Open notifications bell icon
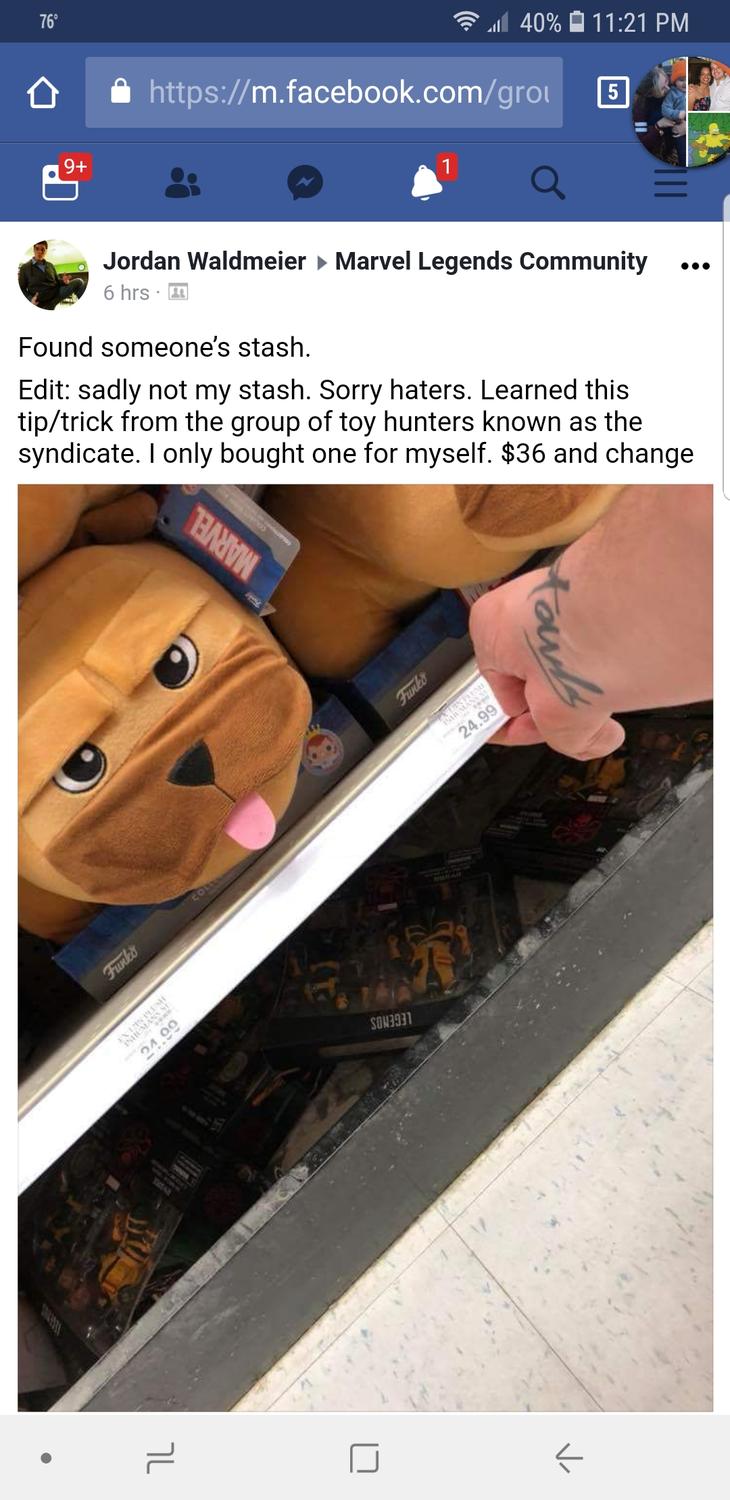 click(x=427, y=181)
